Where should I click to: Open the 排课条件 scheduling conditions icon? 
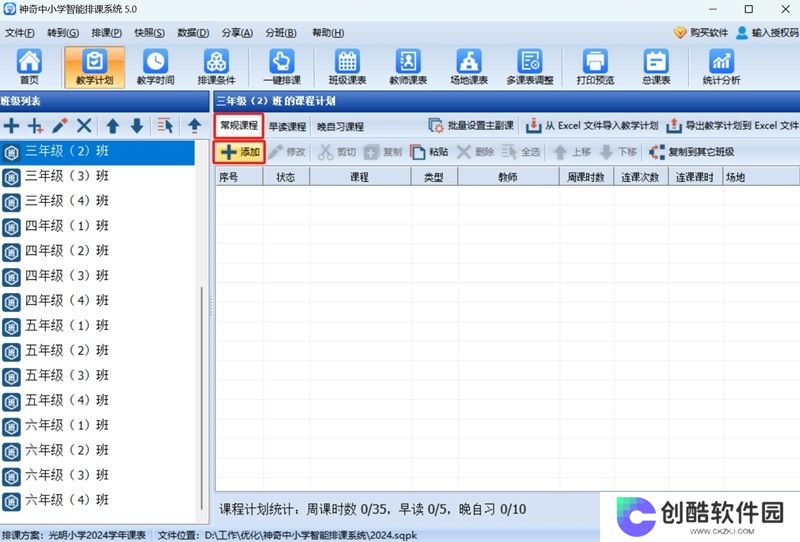(x=216, y=67)
